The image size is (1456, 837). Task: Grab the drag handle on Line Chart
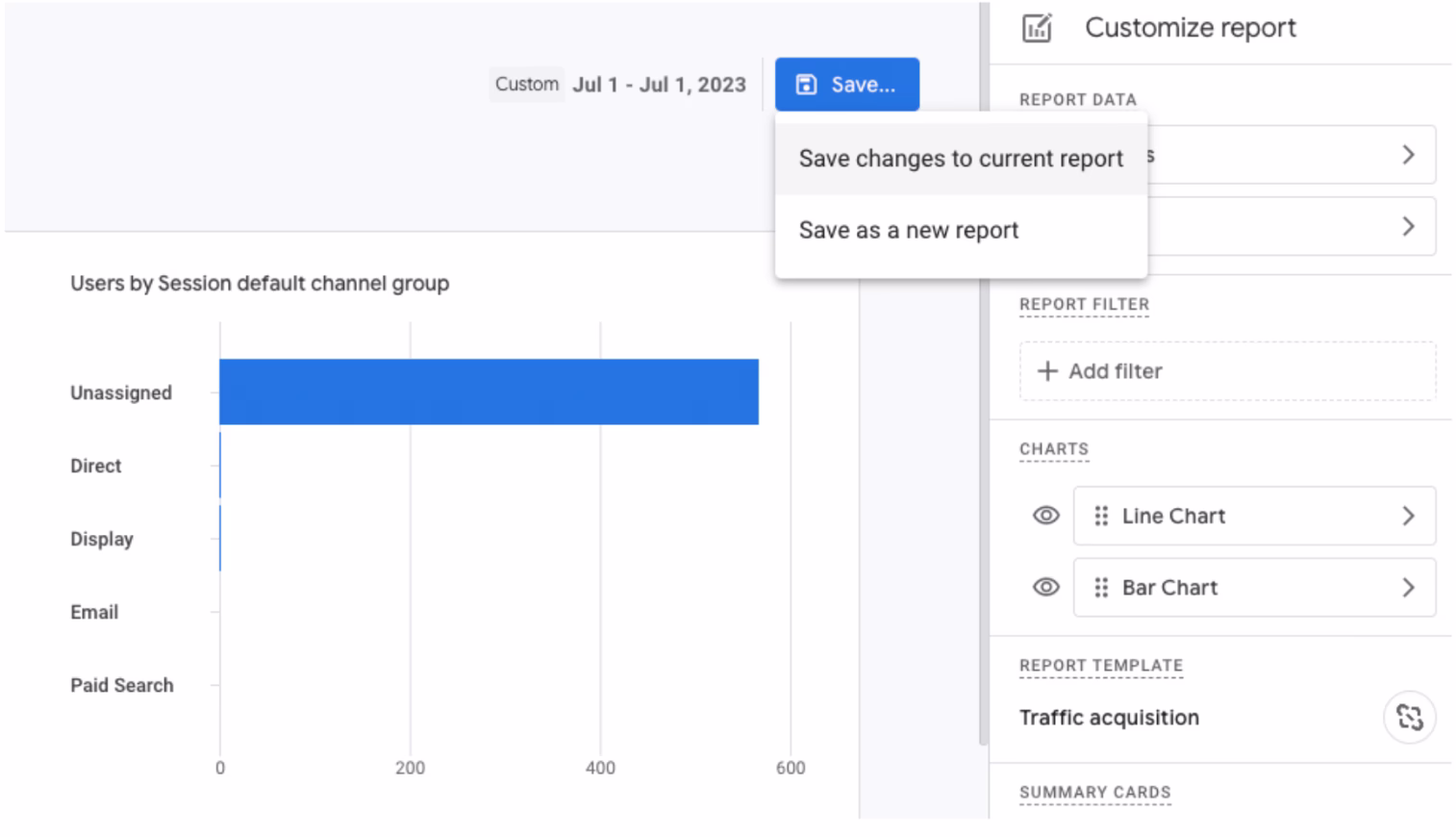pos(1101,516)
